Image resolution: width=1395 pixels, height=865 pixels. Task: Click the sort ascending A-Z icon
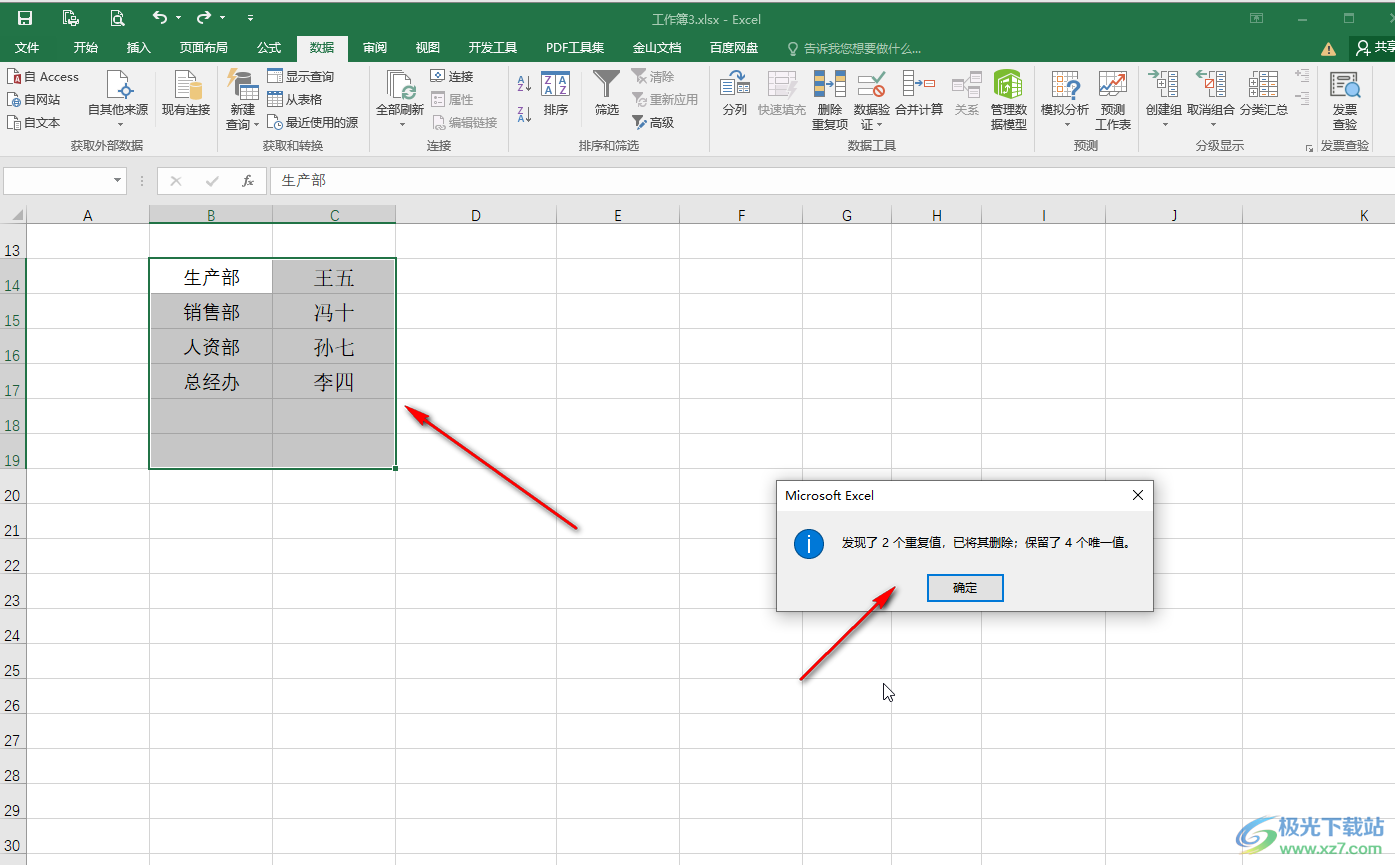(x=524, y=86)
